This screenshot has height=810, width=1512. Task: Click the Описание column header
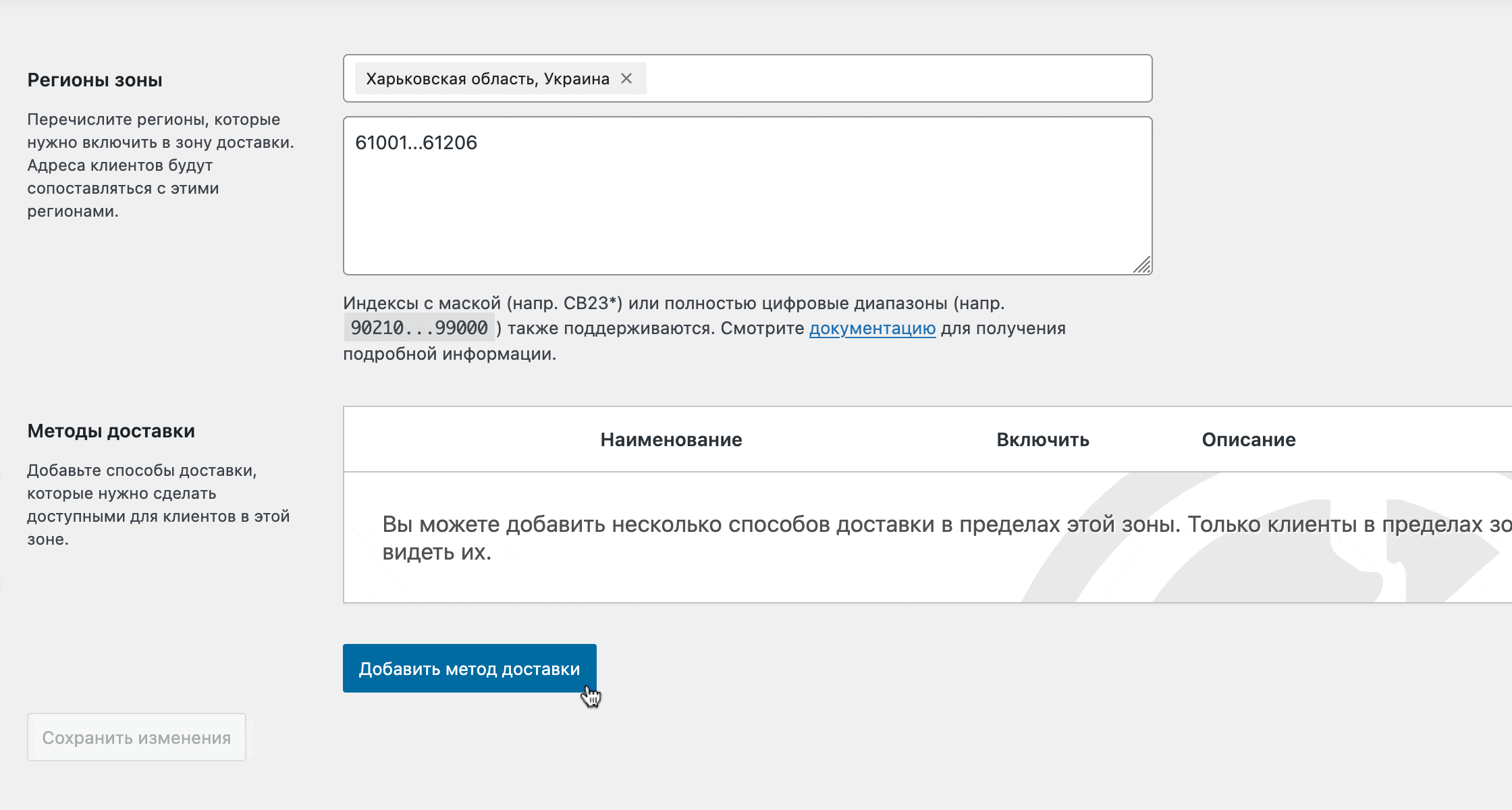pos(1248,440)
